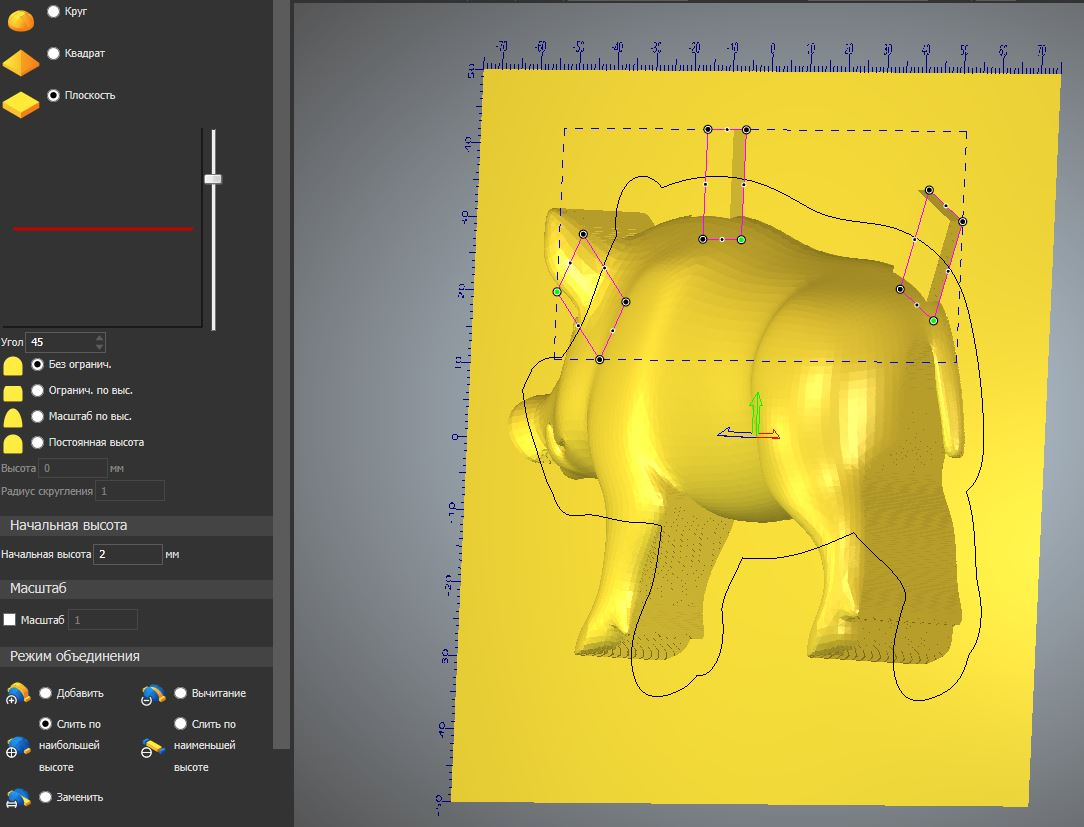Select Огранич. по выс. option
Screen dimensions: 1084x827
click(x=38, y=390)
